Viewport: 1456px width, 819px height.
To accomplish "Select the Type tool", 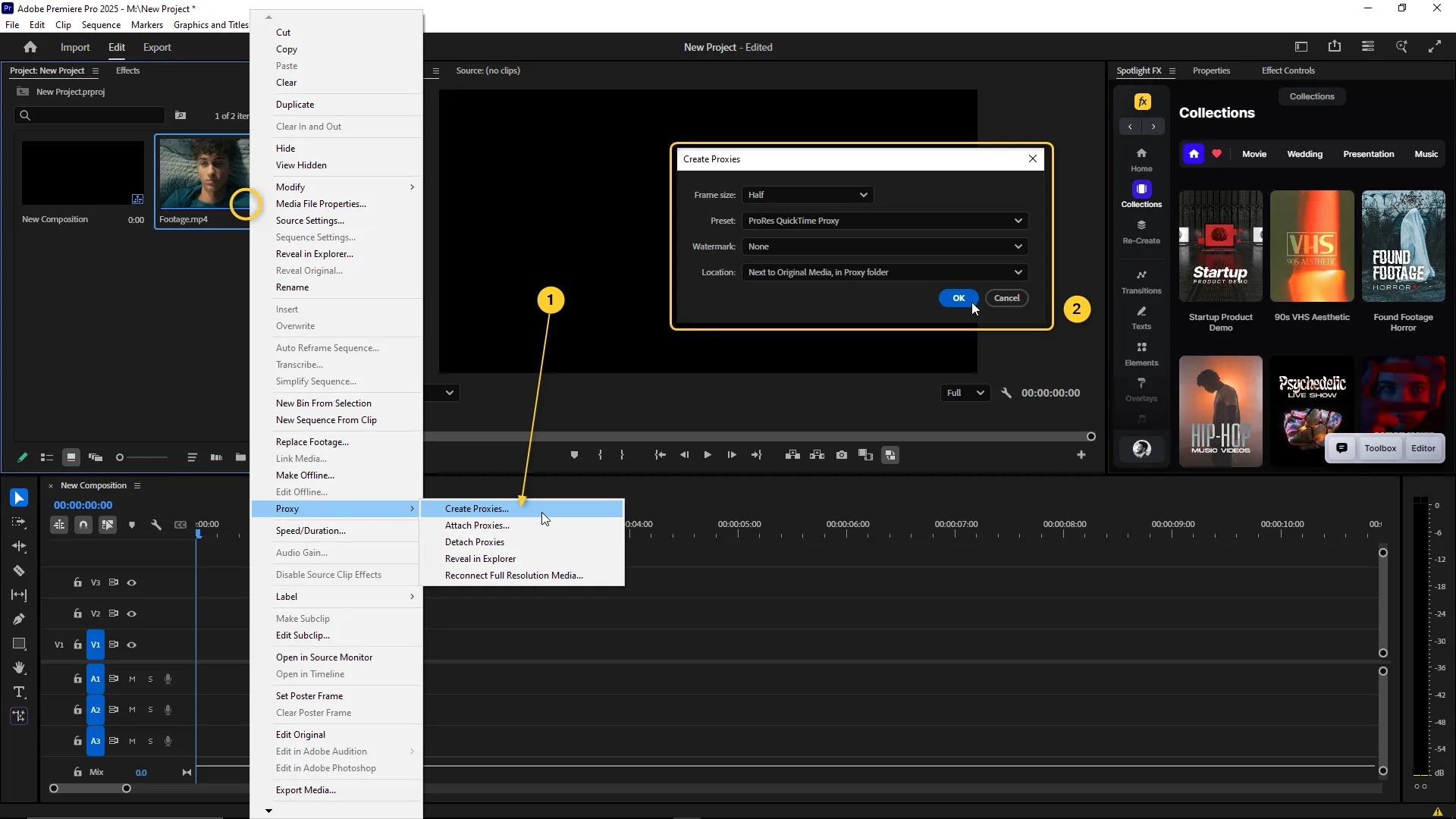I will [19, 692].
